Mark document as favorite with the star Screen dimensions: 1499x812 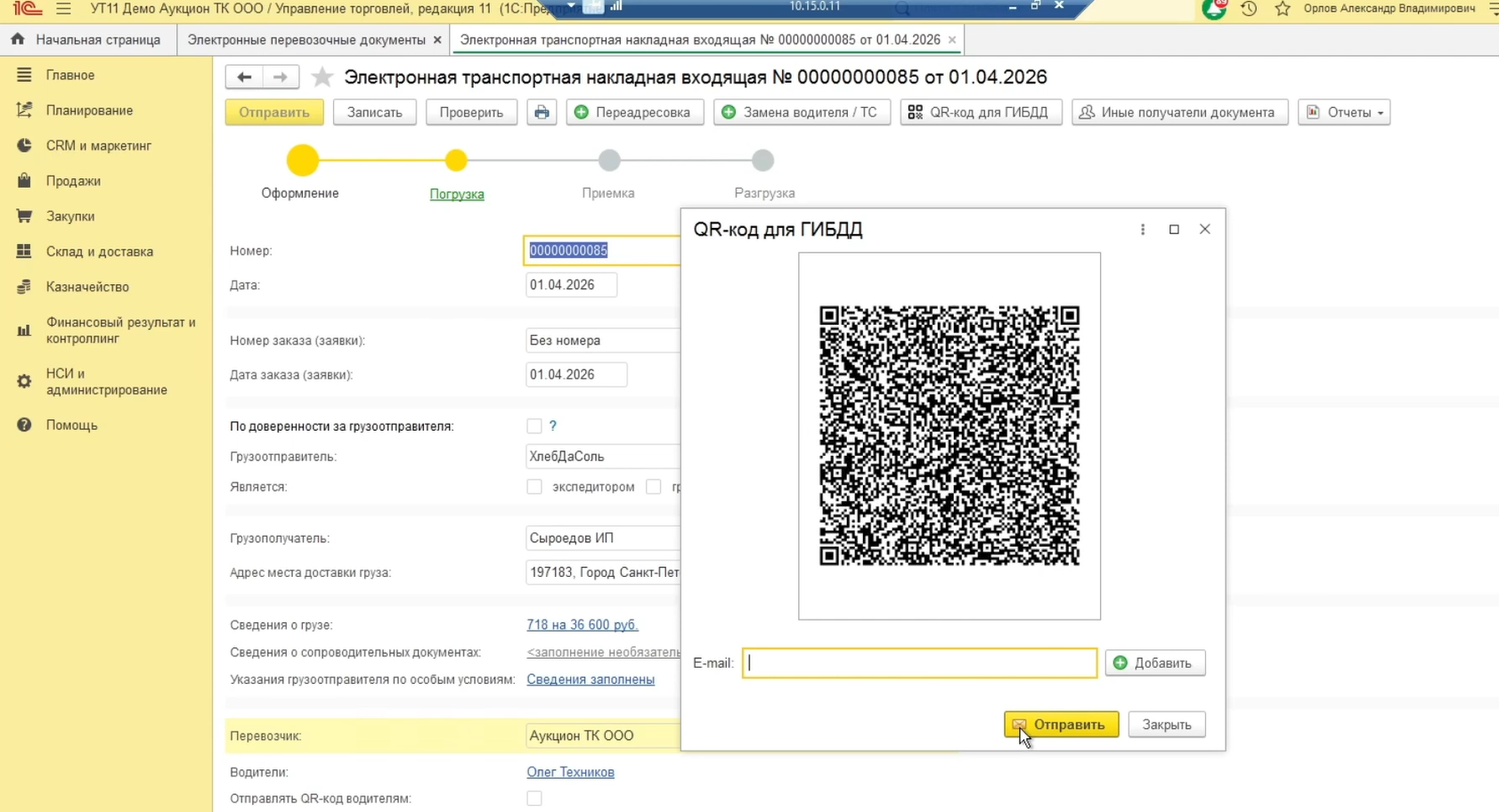pos(322,77)
